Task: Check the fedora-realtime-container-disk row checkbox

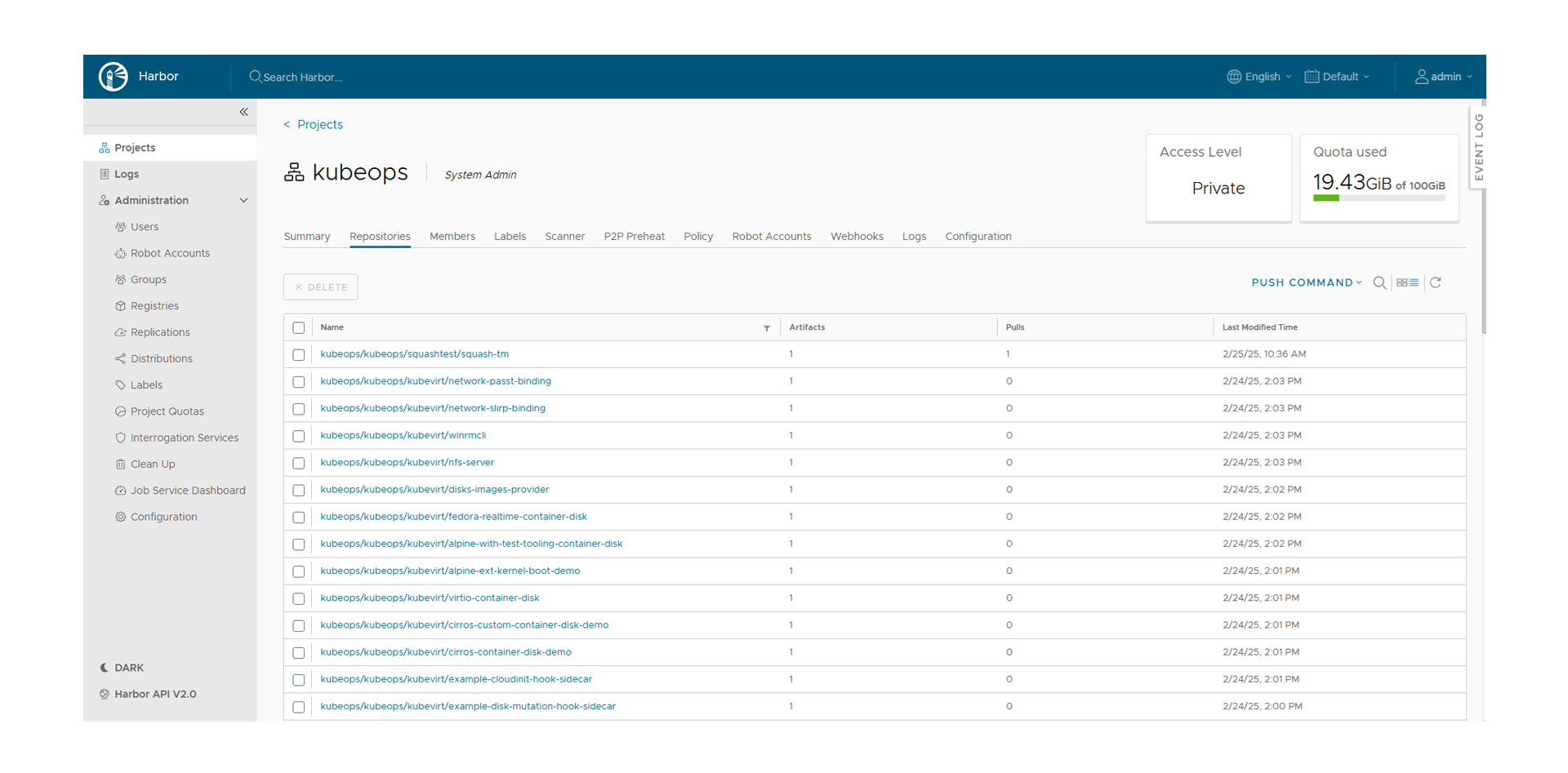Action: (299, 517)
